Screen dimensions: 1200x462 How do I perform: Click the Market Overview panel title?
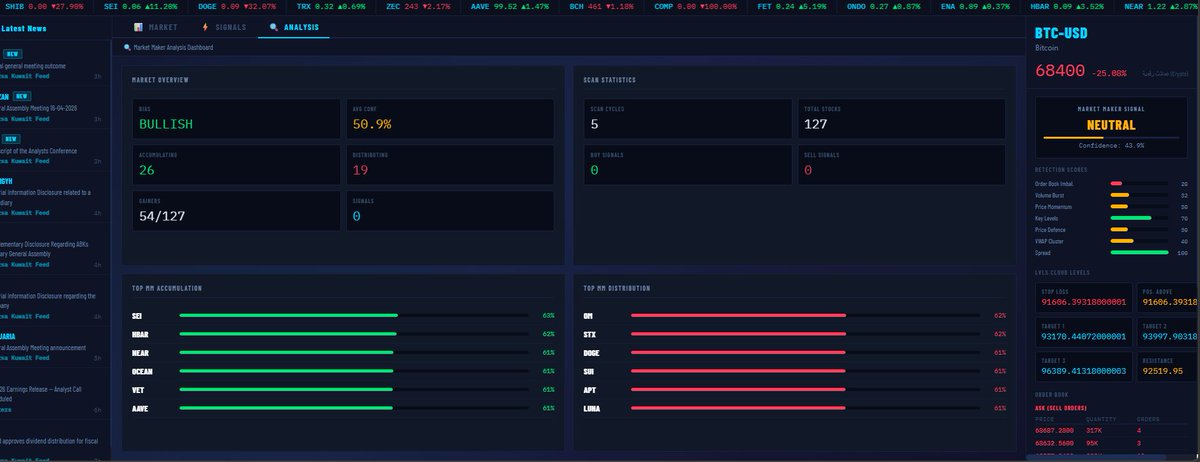pos(160,80)
